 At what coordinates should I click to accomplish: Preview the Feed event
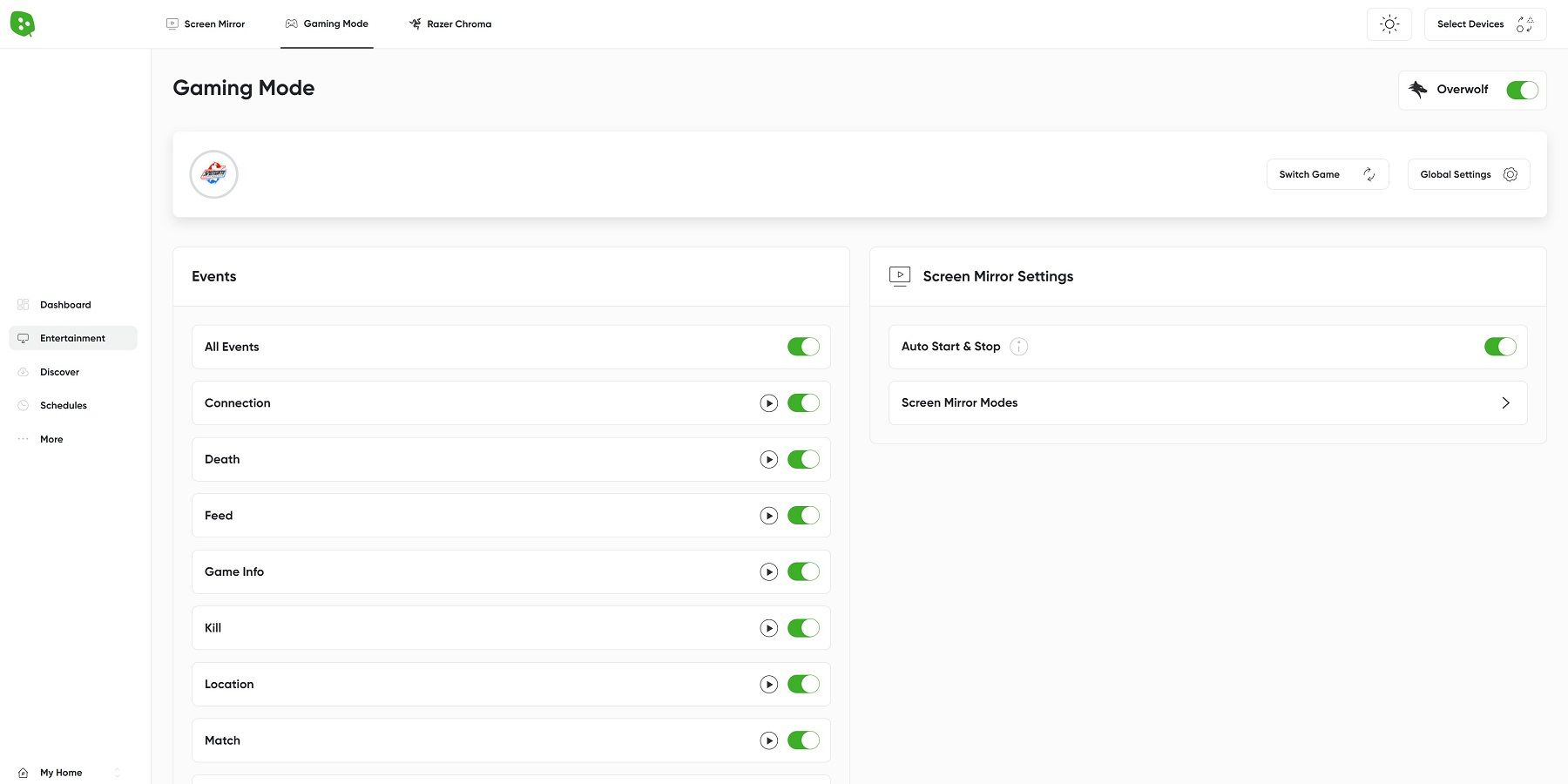click(x=768, y=516)
